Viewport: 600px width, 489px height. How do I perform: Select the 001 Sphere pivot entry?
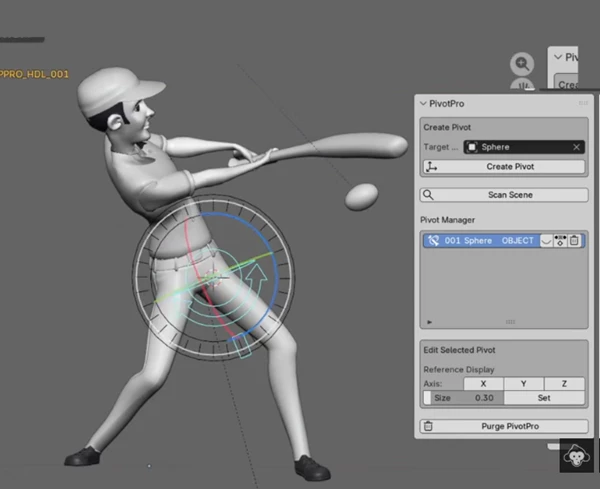504,241
